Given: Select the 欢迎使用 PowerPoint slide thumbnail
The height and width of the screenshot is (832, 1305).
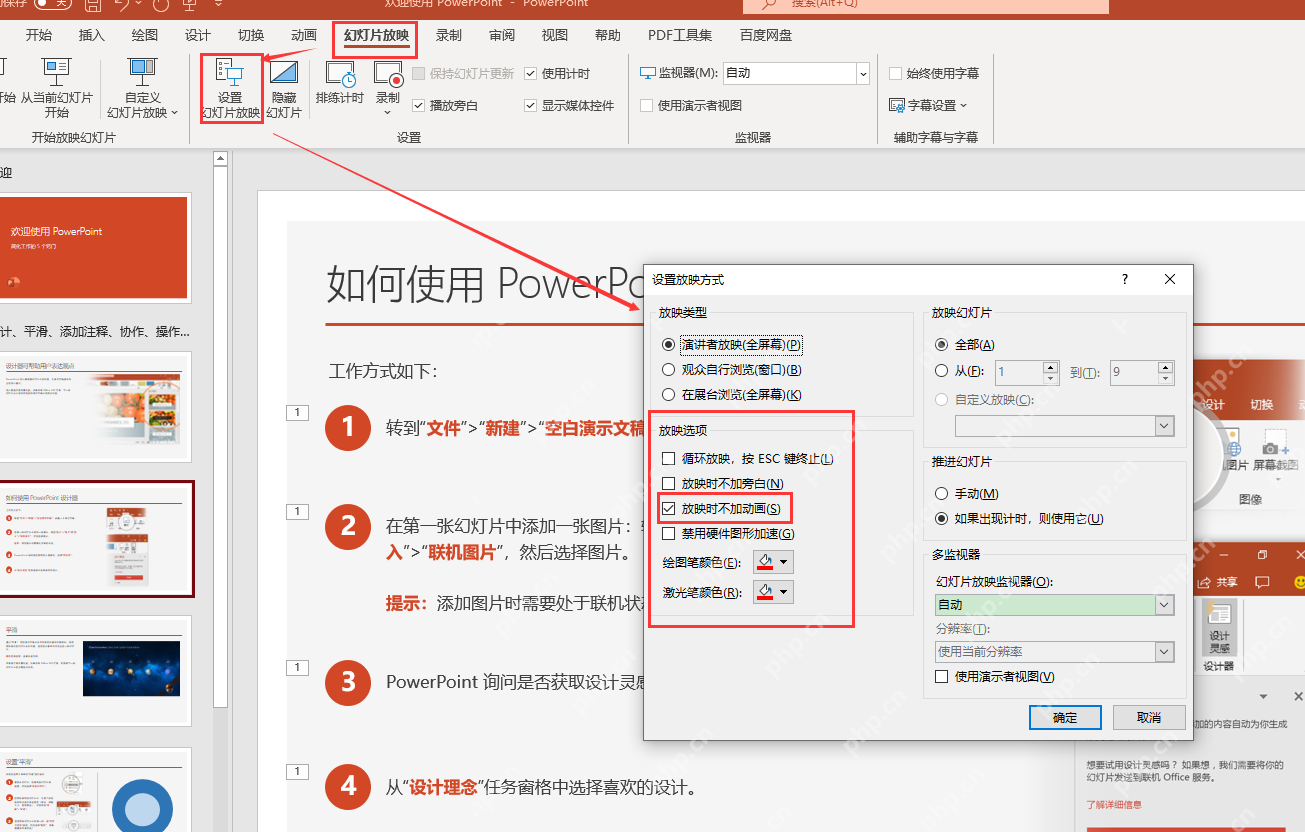Looking at the screenshot, I should 93,248.
